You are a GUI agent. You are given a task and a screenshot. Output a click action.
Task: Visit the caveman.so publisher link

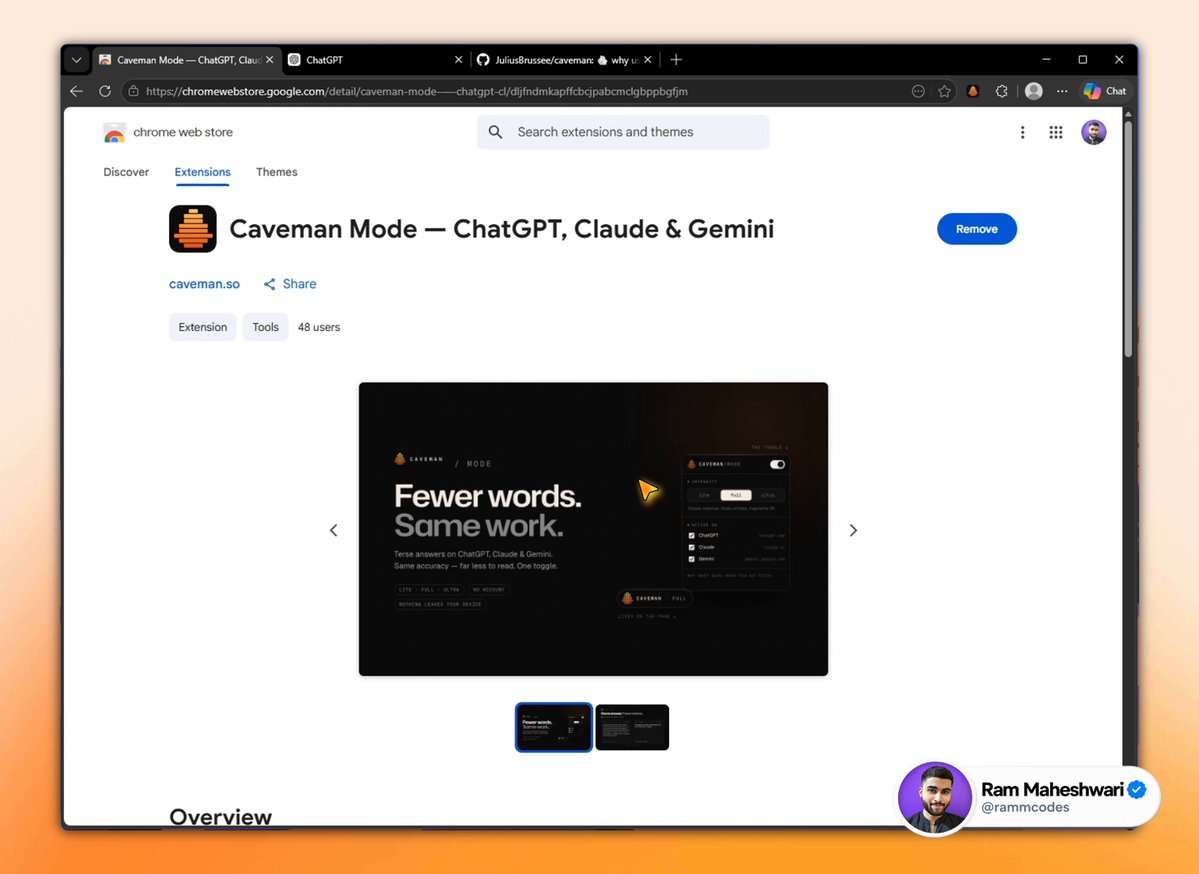(x=204, y=284)
